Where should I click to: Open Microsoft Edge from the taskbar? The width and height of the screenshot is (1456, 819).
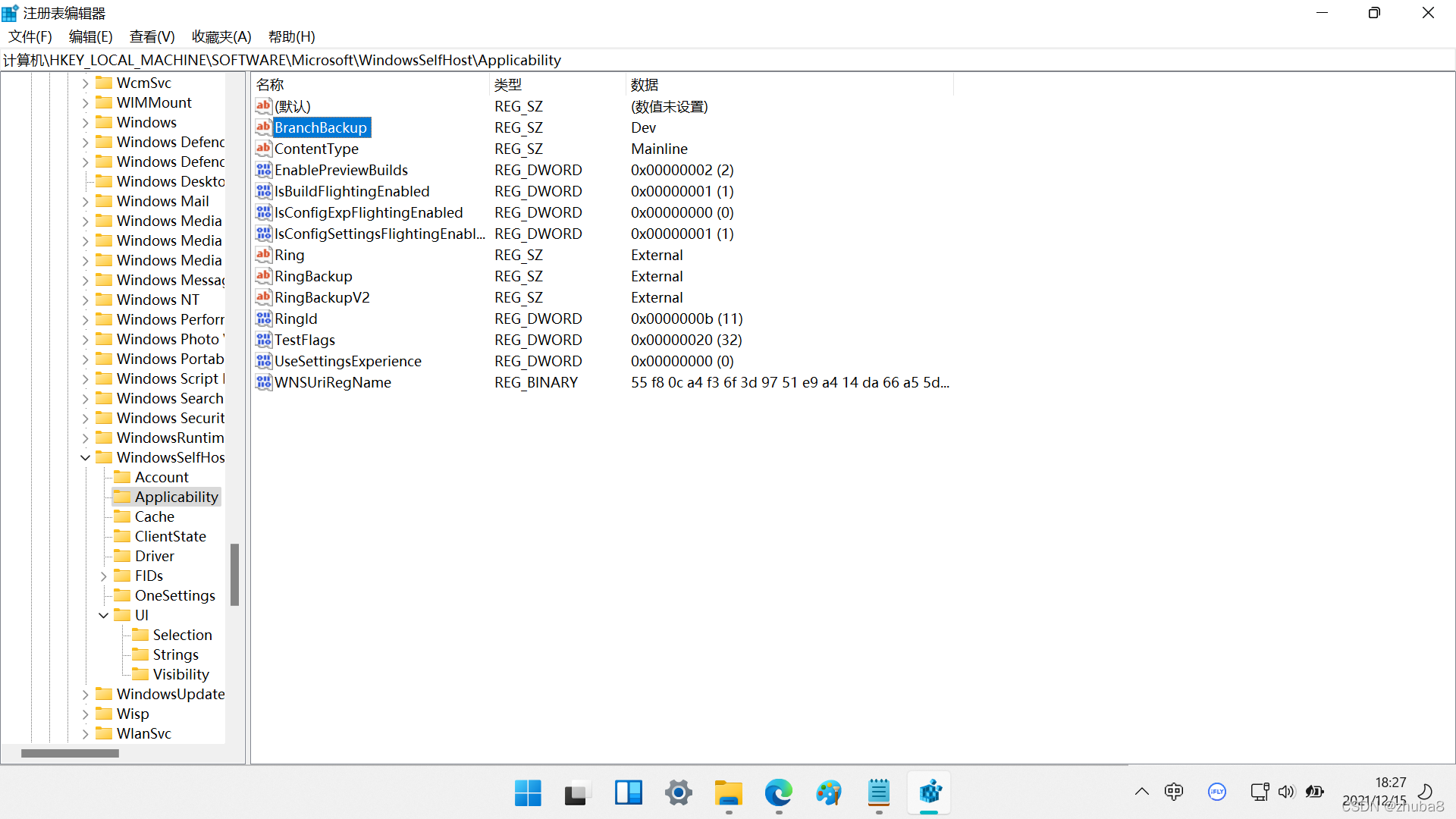coord(778,792)
